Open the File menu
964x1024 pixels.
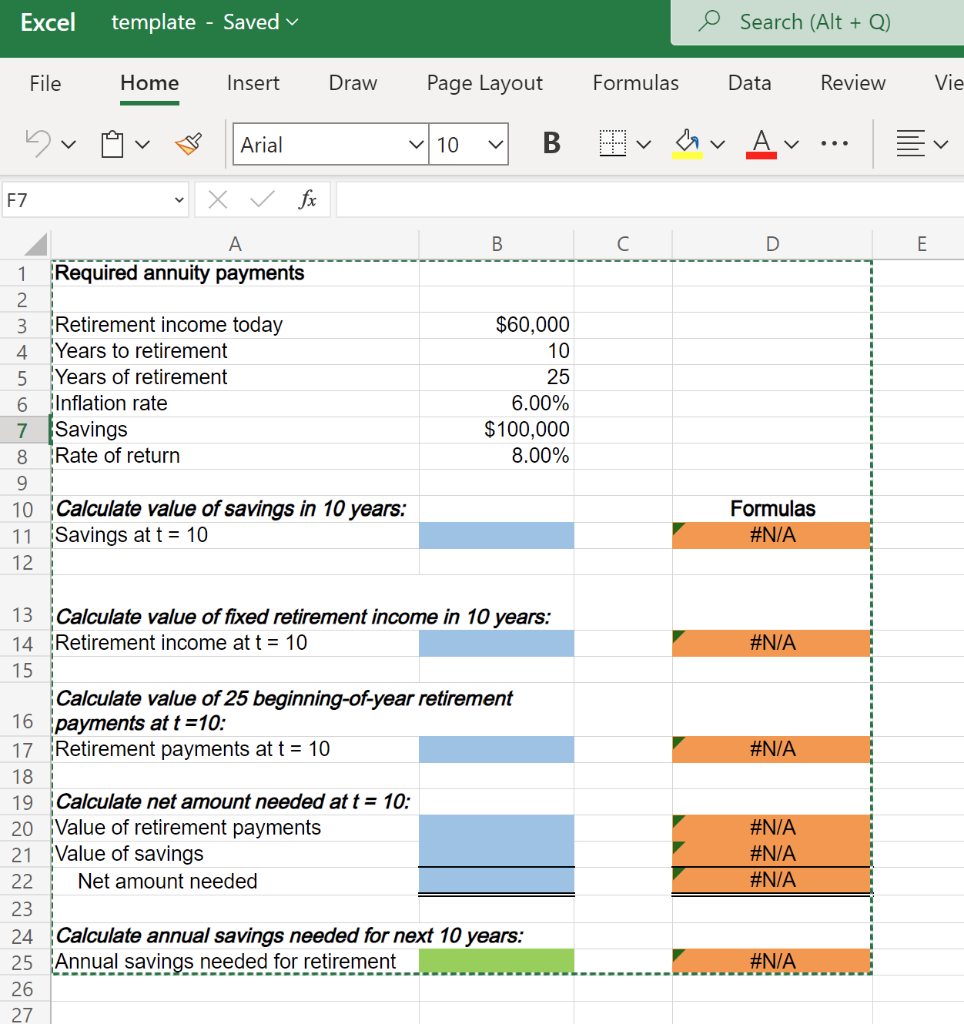click(45, 83)
